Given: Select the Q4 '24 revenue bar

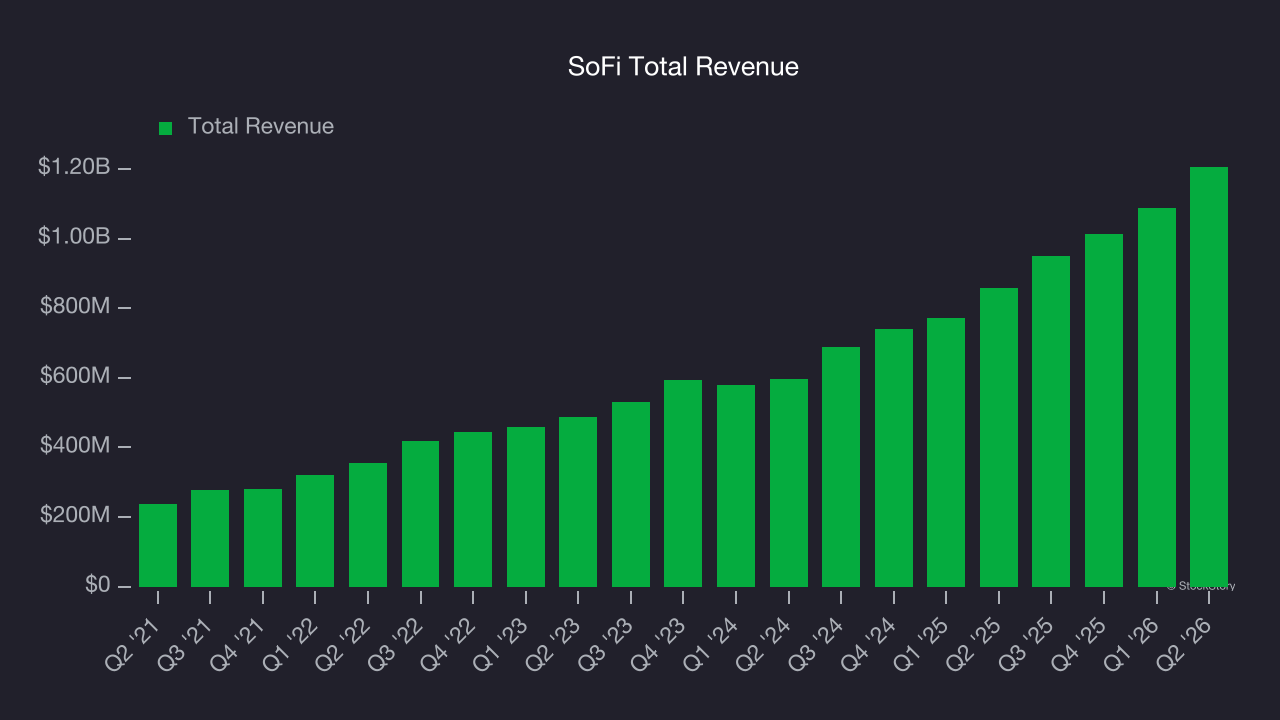Looking at the screenshot, I should (x=894, y=458).
